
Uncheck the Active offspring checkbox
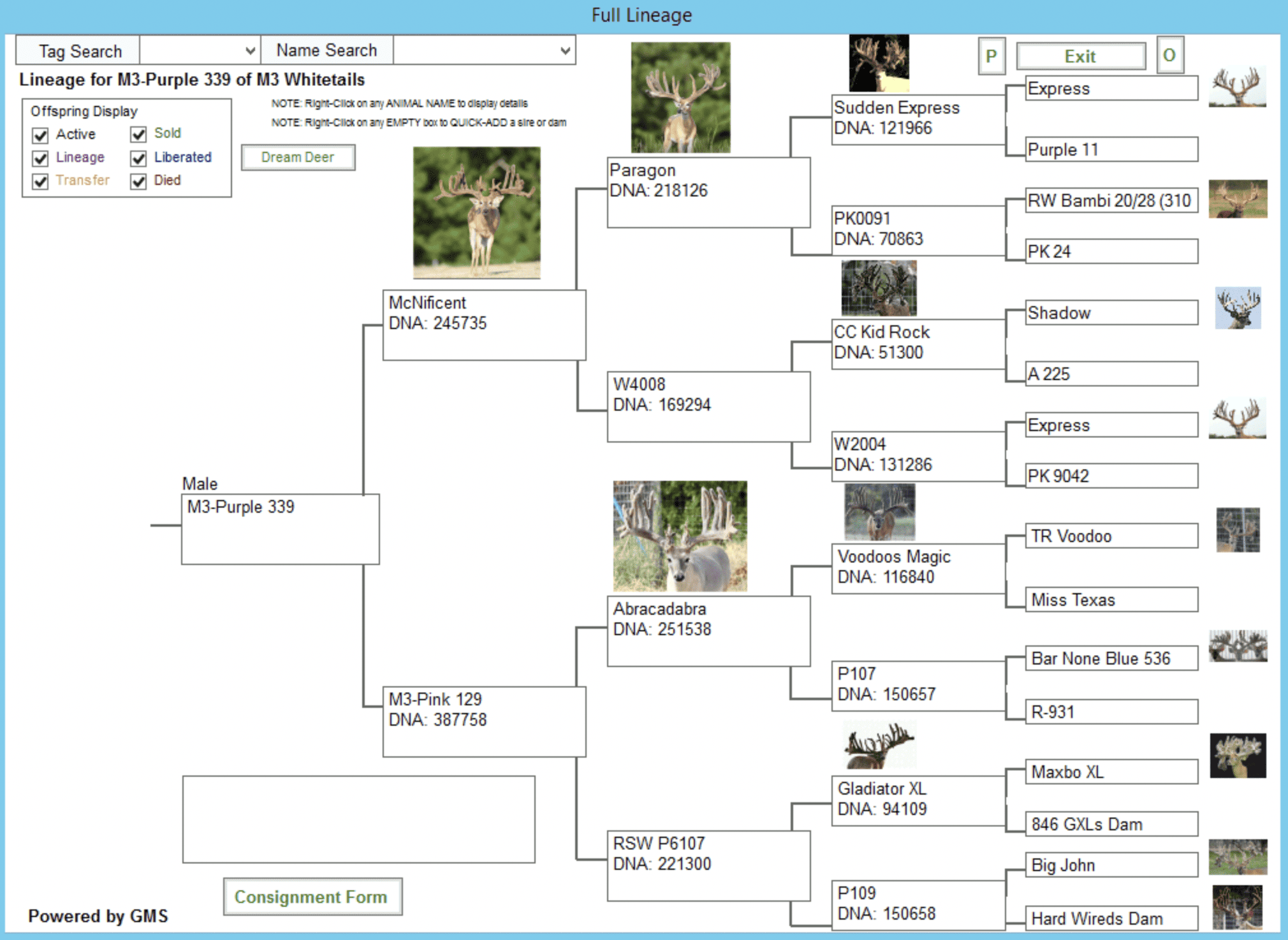click(41, 135)
